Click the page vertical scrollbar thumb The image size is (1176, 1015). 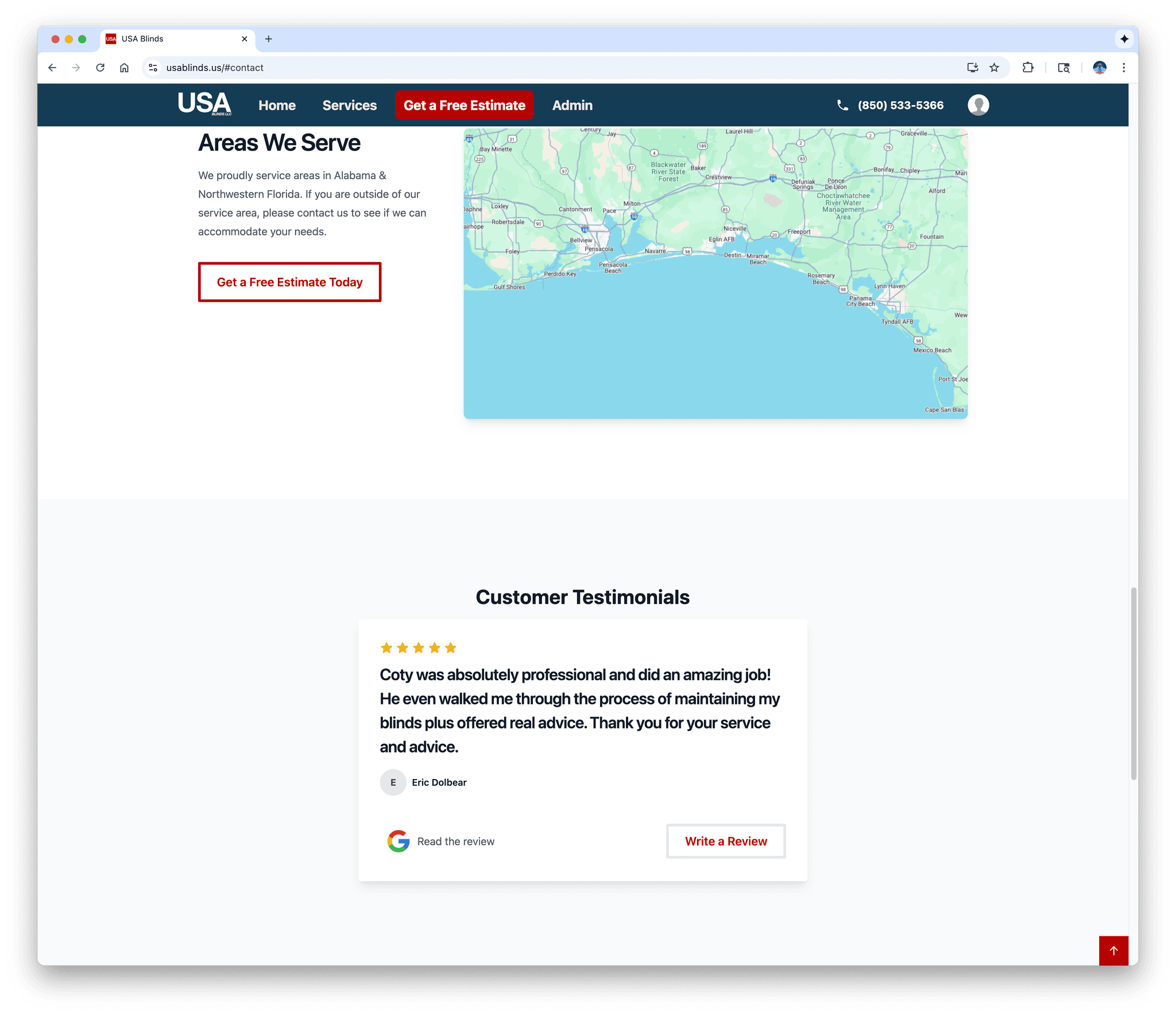coord(1133,683)
